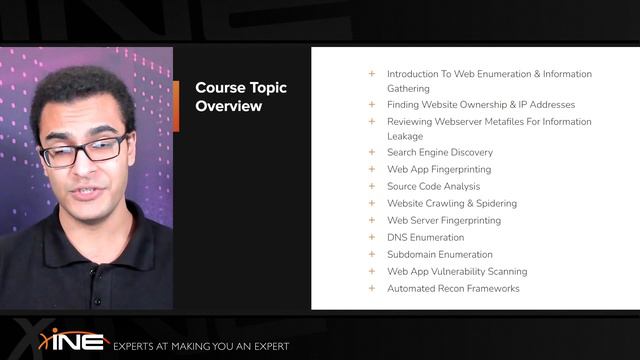Click the plus bullet beside 'Web App Vulnerability Scanning'
Image resolution: width=640 pixels, height=360 pixels.
pos(372,271)
